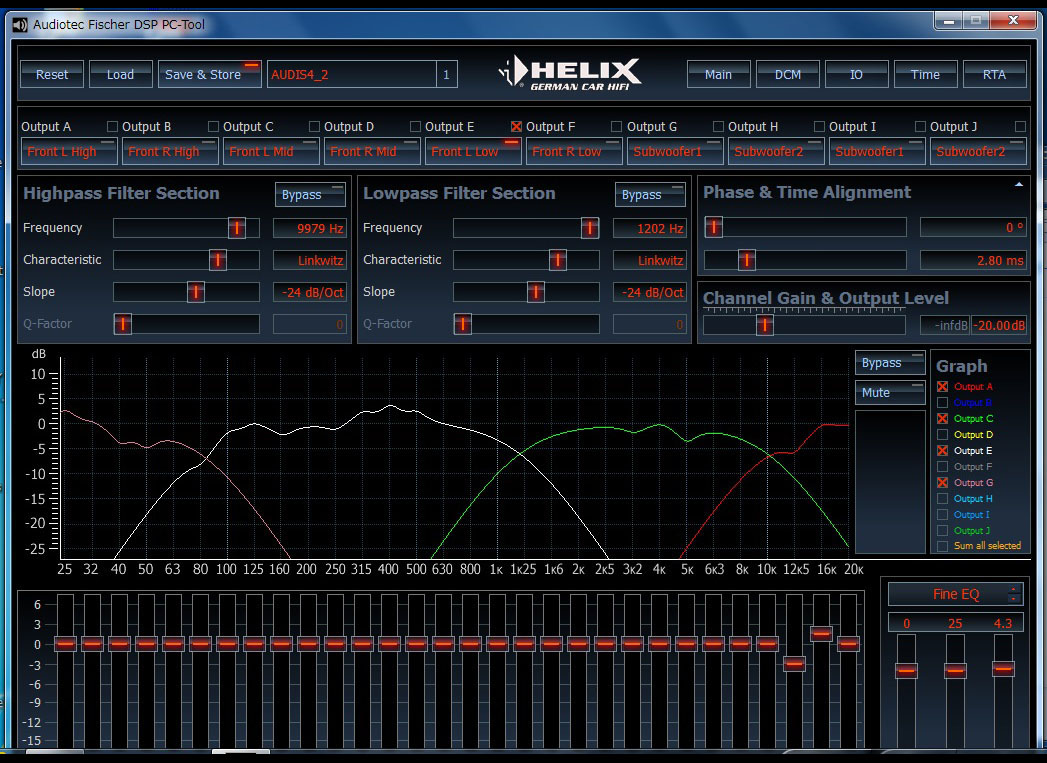
Task: Click the AUDIS4_2 preset name field
Action: click(x=350, y=74)
